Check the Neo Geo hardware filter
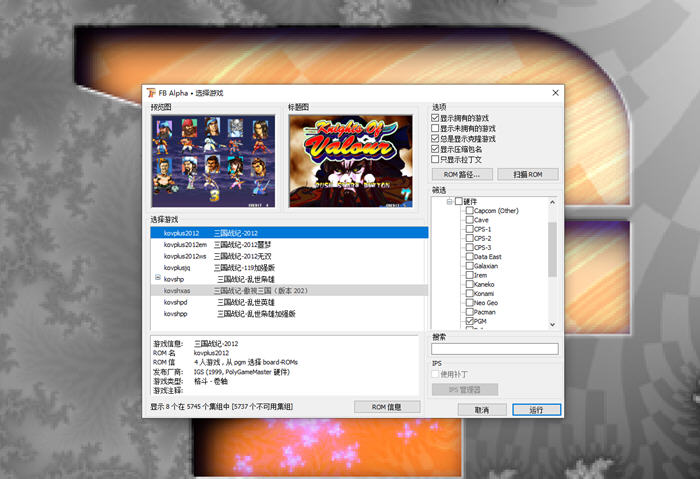 point(469,303)
